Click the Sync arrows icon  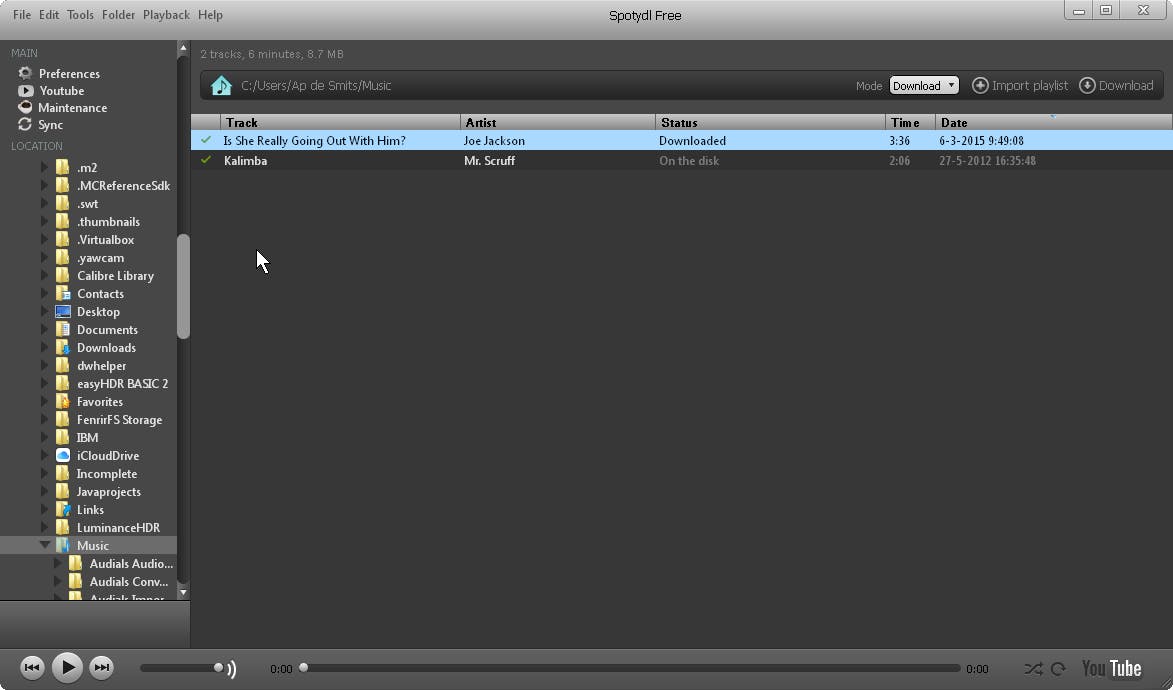(25, 124)
